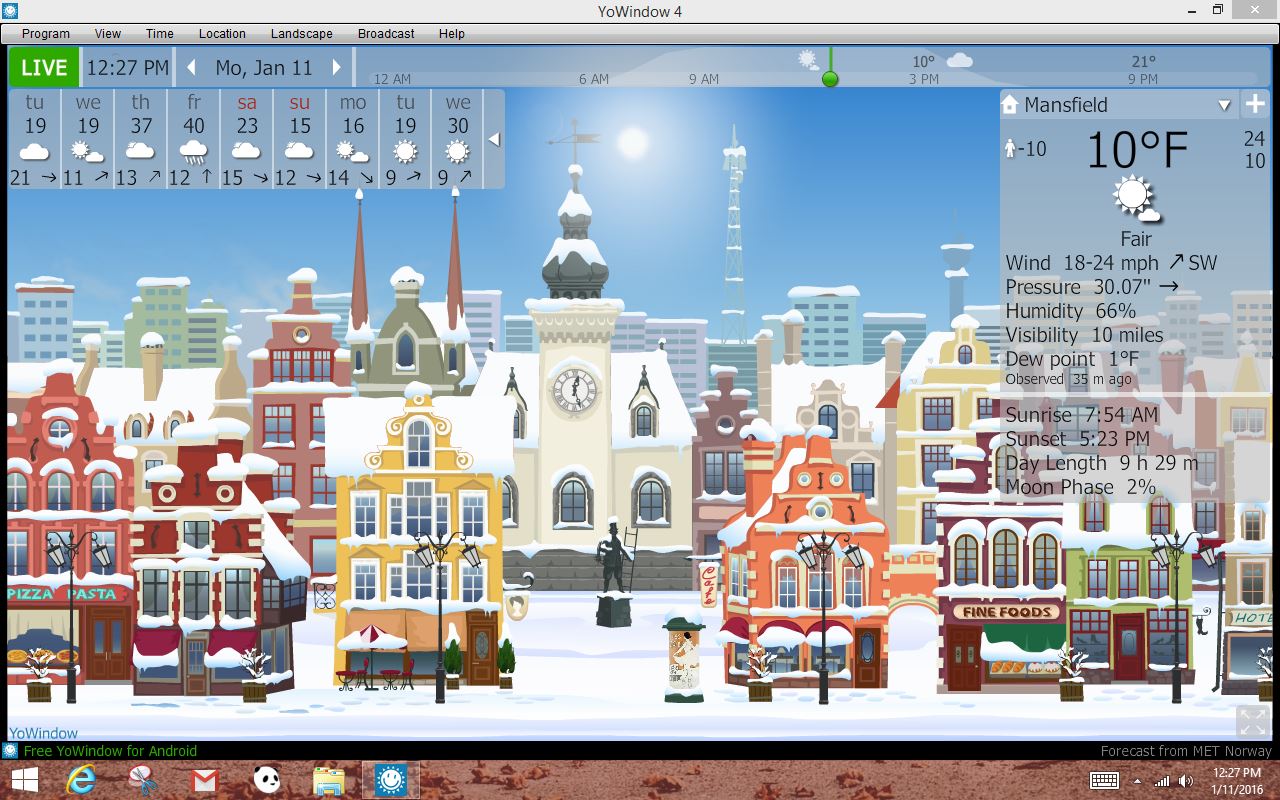Image resolution: width=1280 pixels, height=800 pixels.
Task: Open the Broadcast menu
Action: [x=386, y=33]
